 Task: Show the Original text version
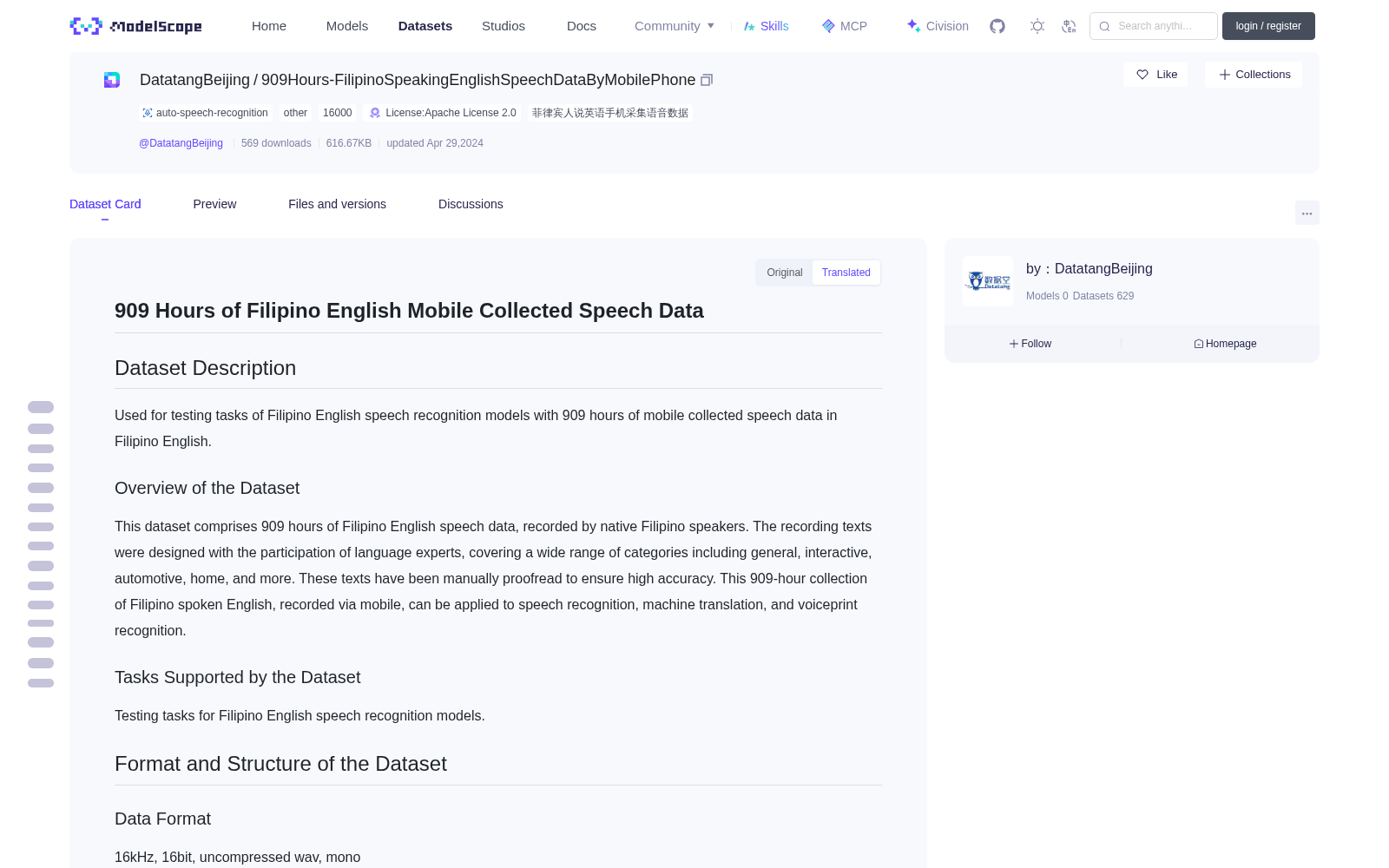pyautogui.click(x=785, y=273)
